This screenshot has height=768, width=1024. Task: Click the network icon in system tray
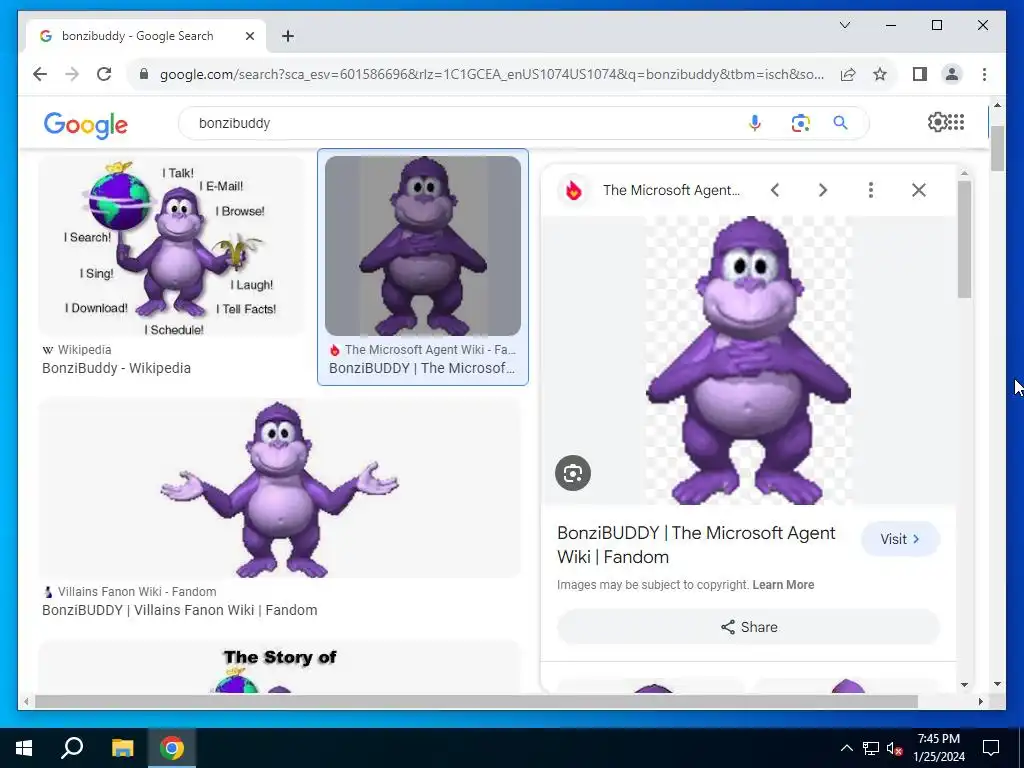click(x=870, y=748)
